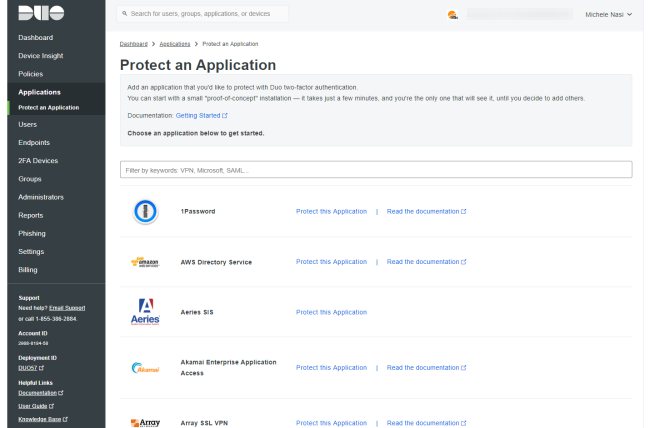The height and width of the screenshot is (428, 650).
Task: Click the AWS Directory Service name text
Action: (x=216, y=262)
